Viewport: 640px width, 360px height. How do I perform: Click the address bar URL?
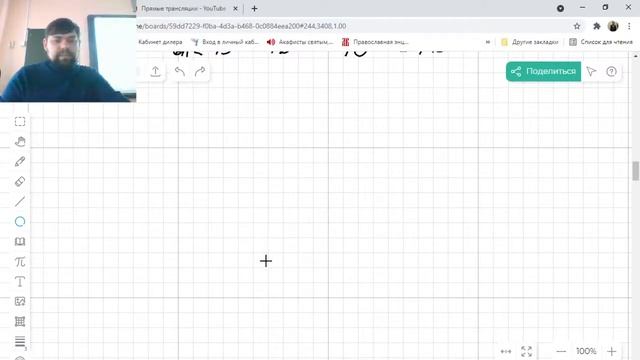pos(241,26)
